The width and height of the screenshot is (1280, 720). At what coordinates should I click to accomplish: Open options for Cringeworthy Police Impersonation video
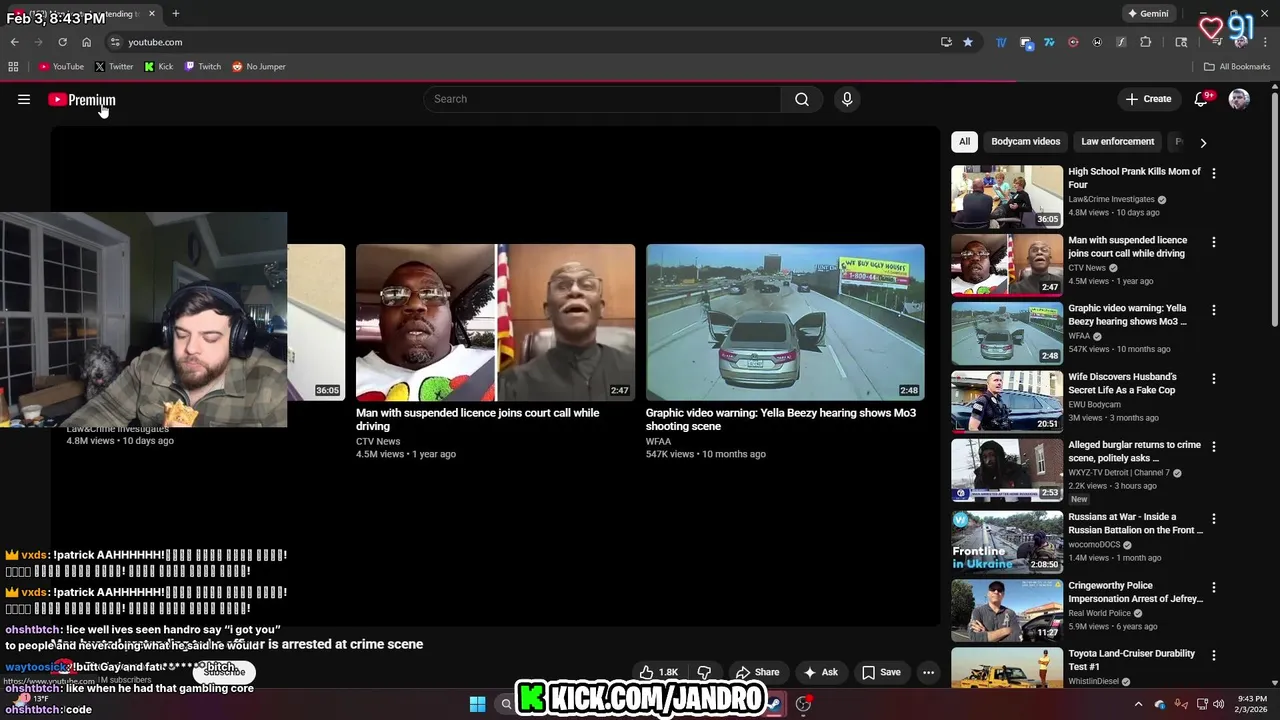1214,587
